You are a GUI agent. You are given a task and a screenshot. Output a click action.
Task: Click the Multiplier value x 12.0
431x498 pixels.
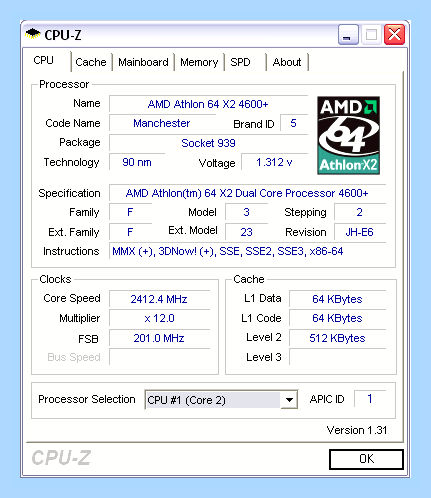pyautogui.click(x=159, y=318)
